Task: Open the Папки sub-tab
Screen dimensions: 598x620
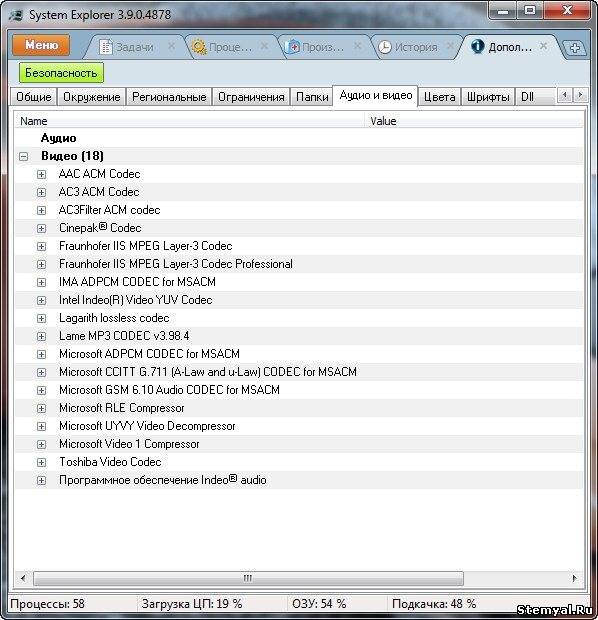Action: [312, 97]
